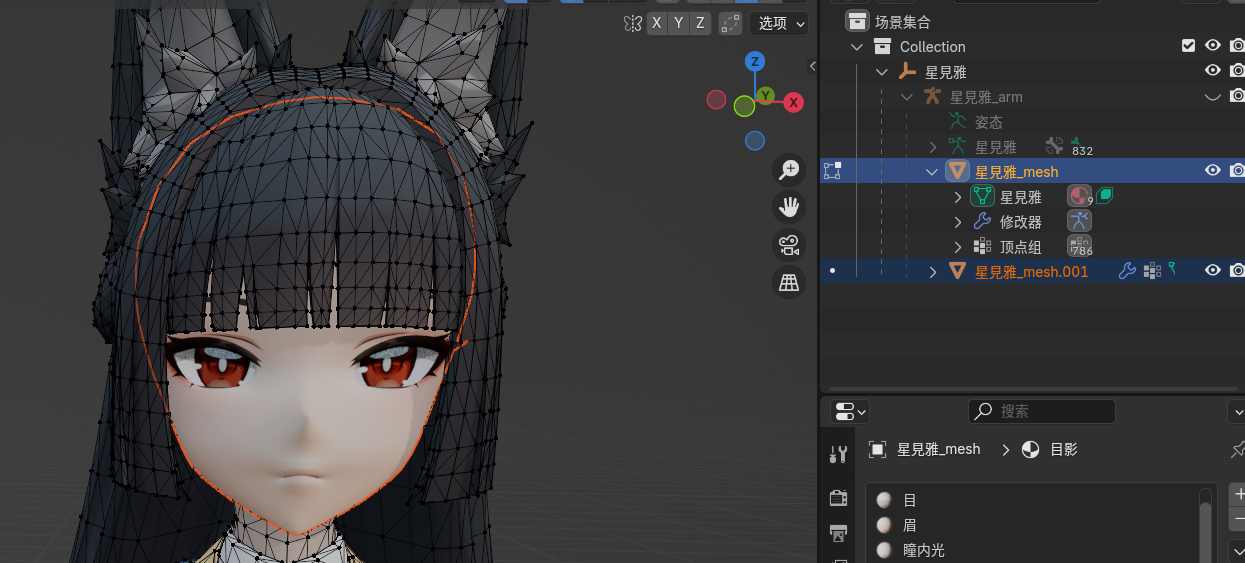
Task: Expand the 顶点组 tree entry
Action: [x=958, y=247]
